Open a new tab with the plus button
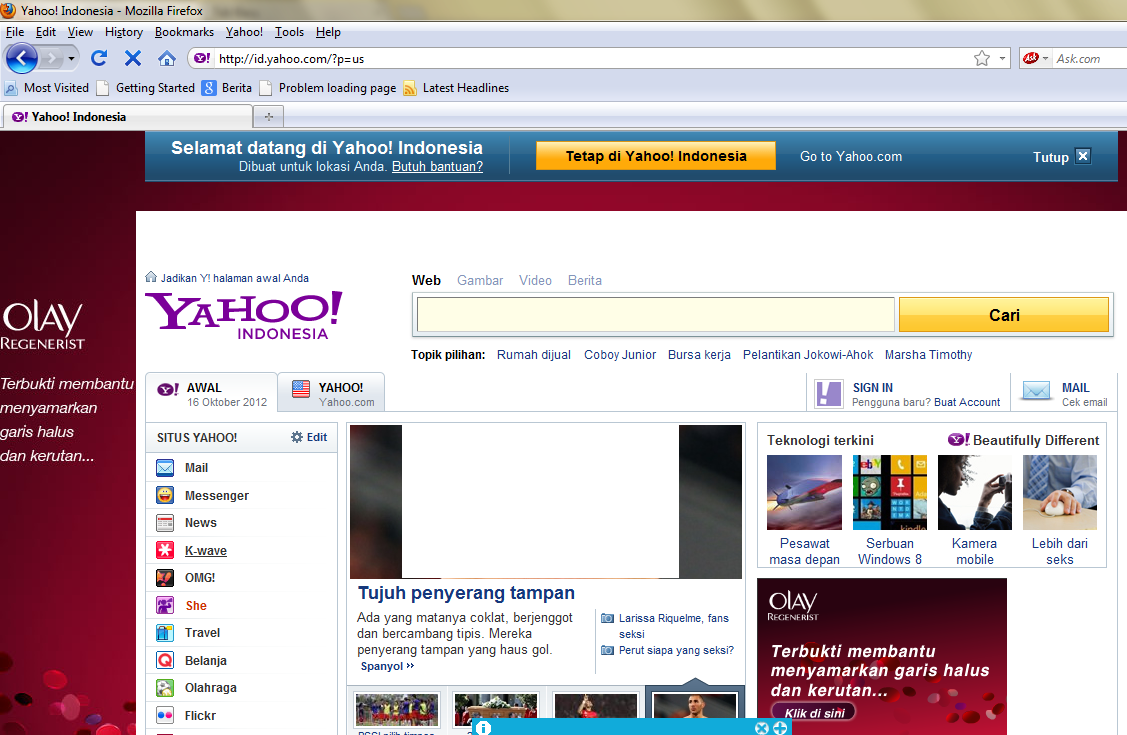 pyautogui.click(x=269, y=116)
